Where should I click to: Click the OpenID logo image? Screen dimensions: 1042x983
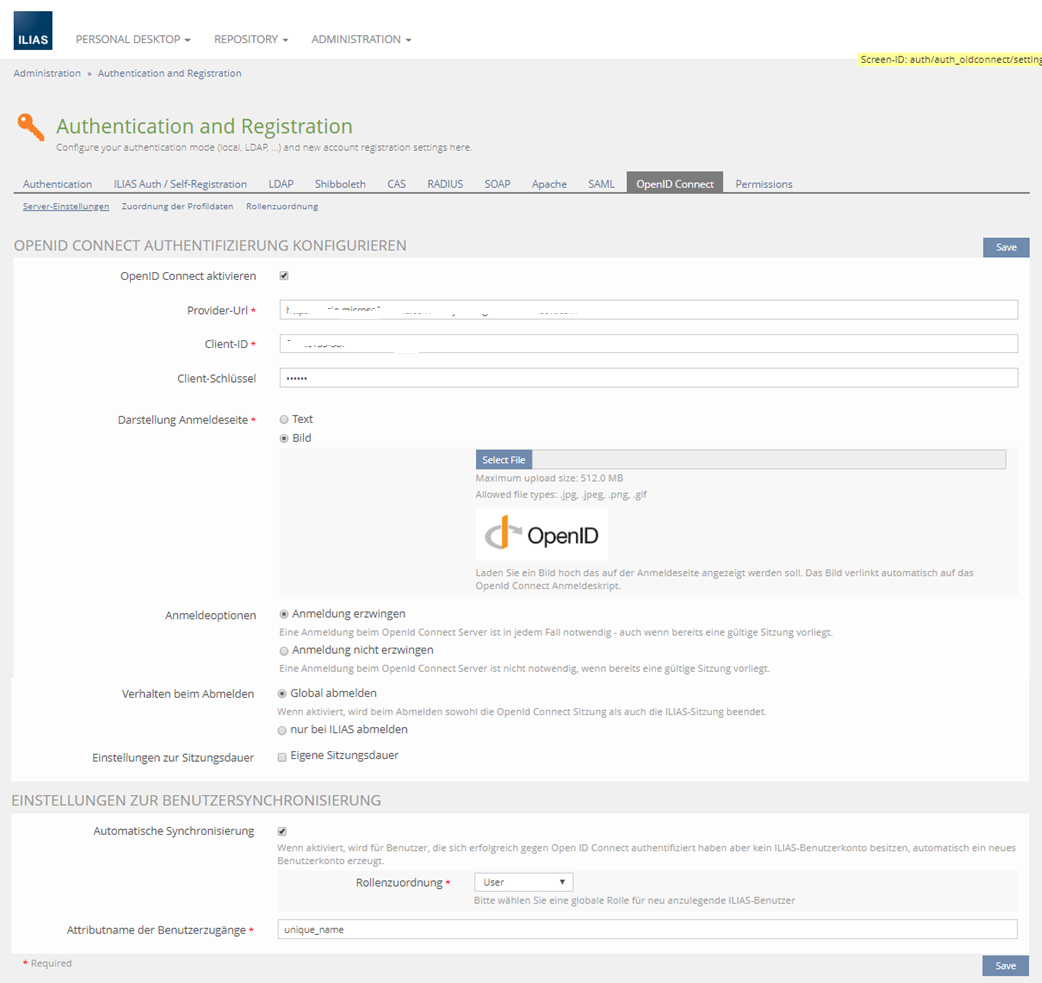pyautogui.click(x=542, y=535)
